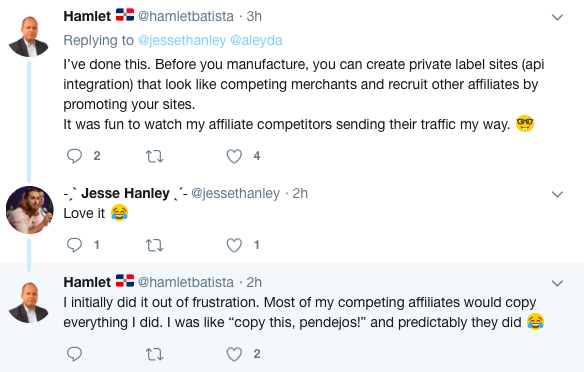Open the @aleyda mention link
584x372 pixels.
[256, 40]
